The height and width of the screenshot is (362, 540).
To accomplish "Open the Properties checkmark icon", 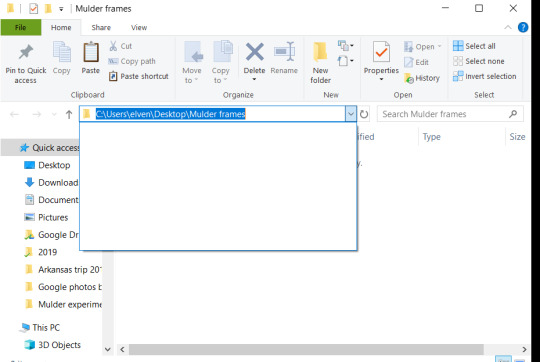I will [381, 52].
